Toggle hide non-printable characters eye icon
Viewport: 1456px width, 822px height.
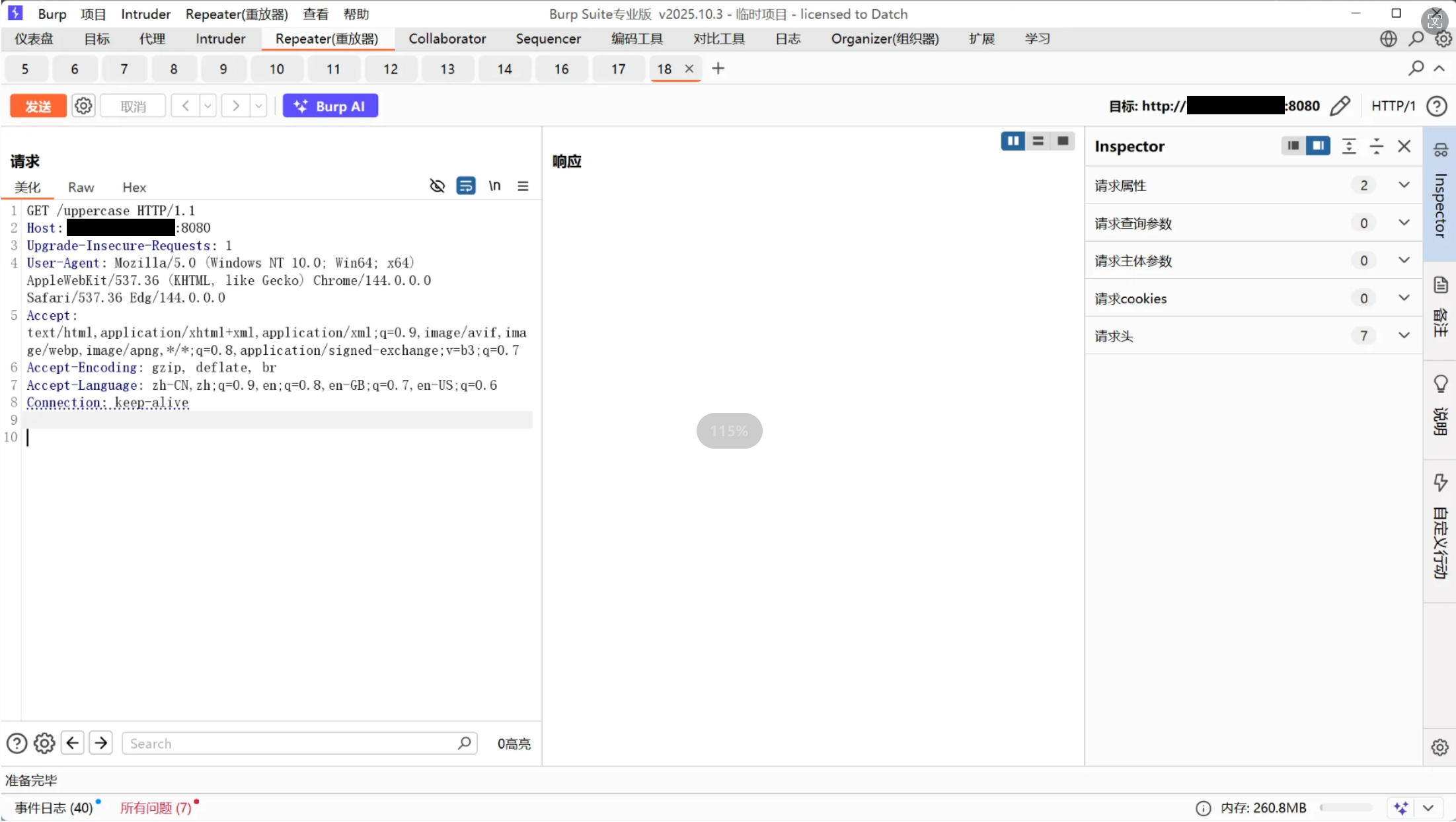pyautogui.click(x=437, y=186)
